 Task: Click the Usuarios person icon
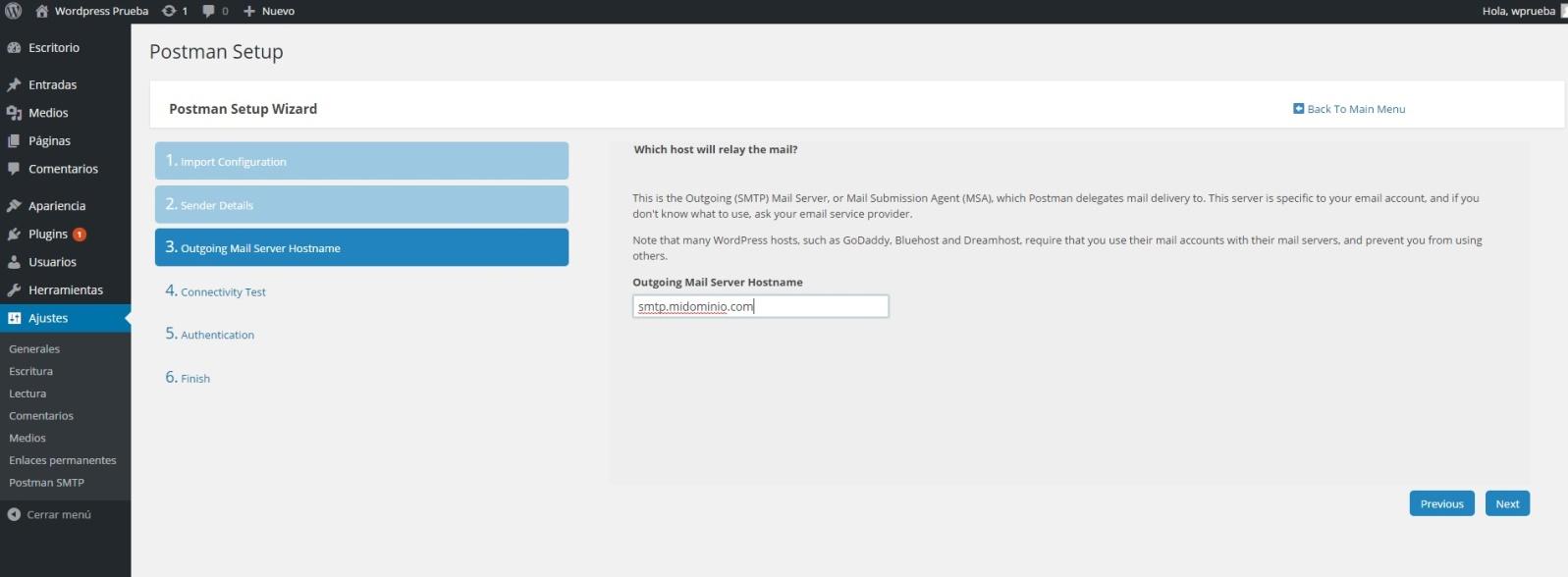tap(14, 262)
